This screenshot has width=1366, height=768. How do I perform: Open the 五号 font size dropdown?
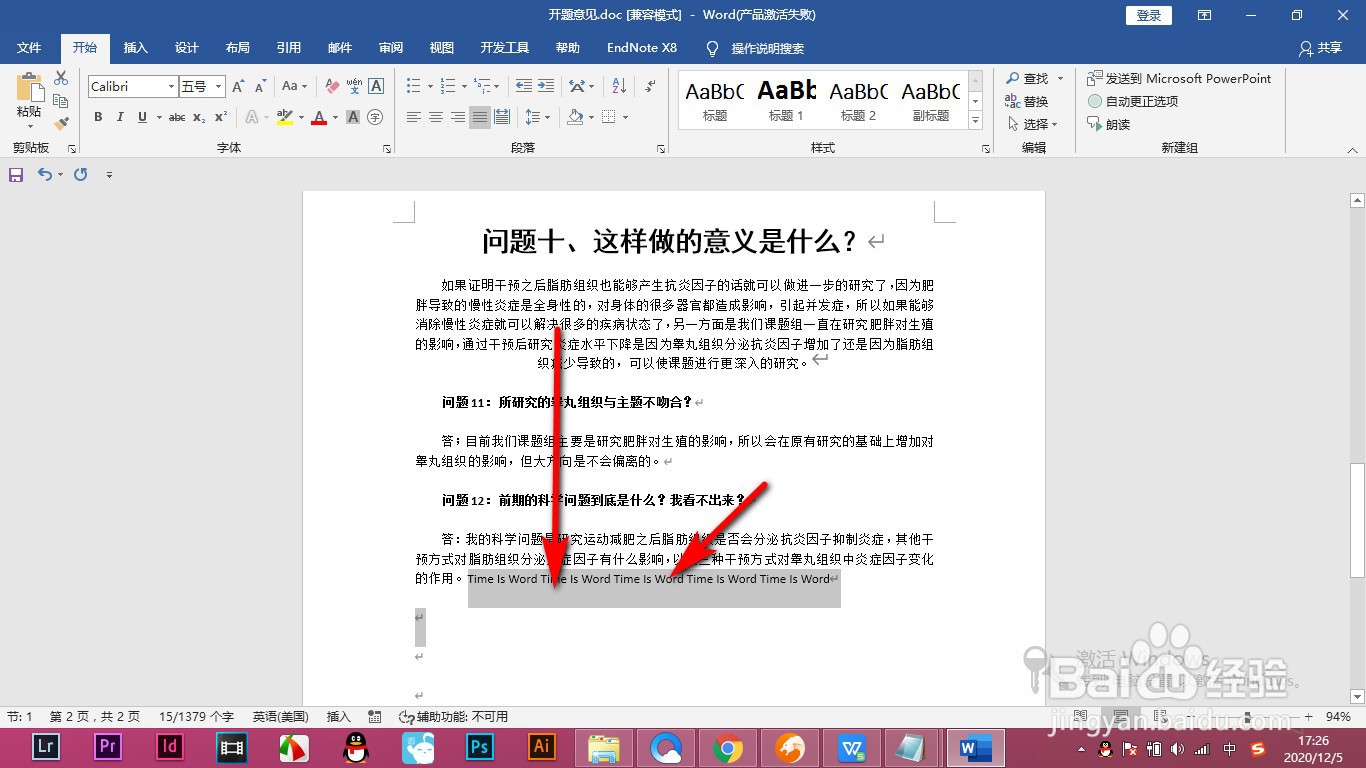tap(219, 87)
